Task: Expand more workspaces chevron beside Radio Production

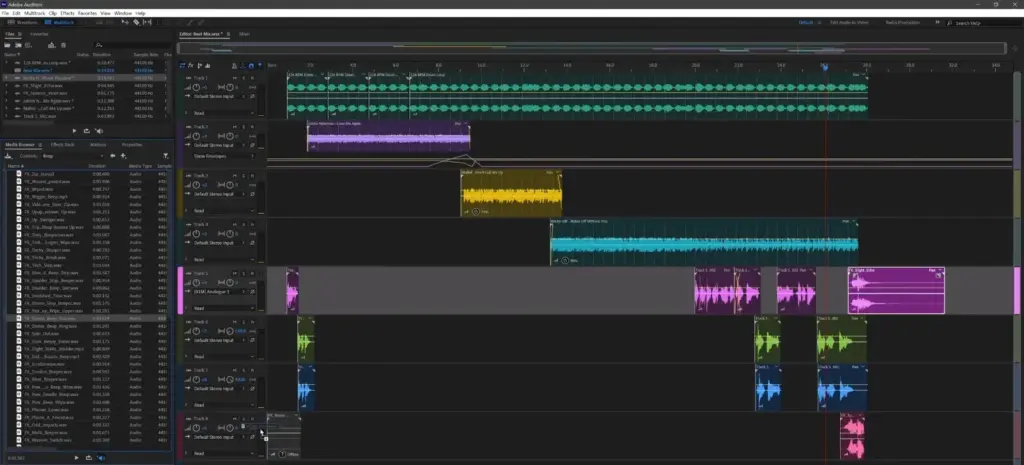Action: (938, 22)
